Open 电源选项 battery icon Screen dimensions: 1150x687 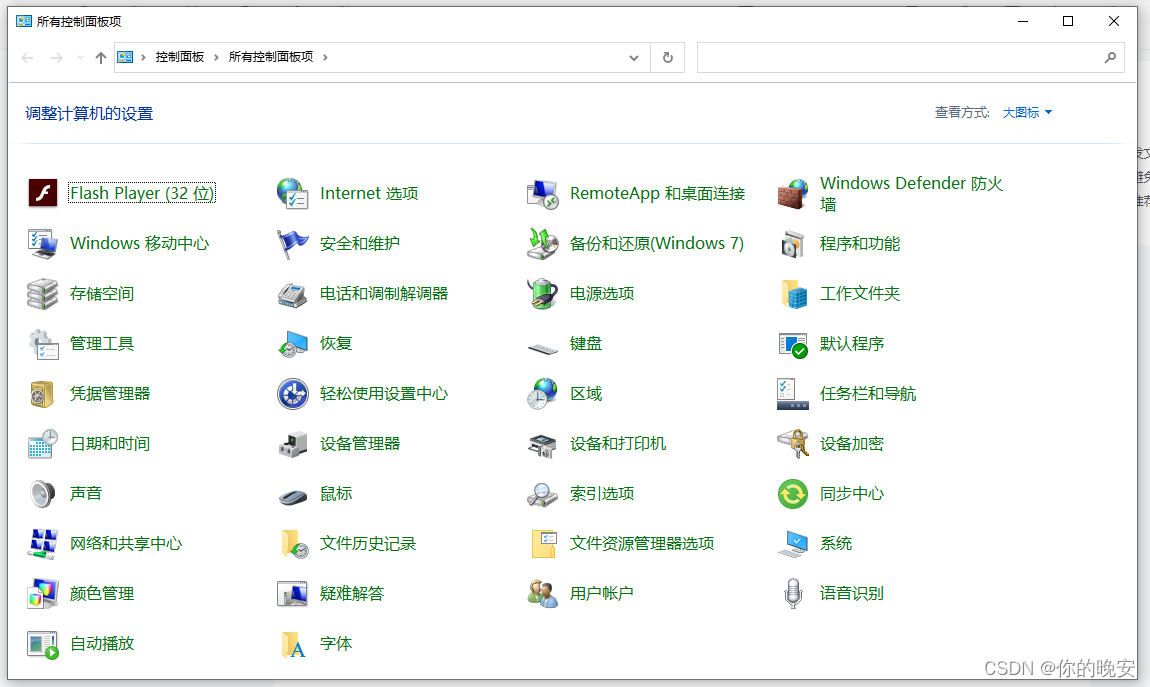click(x=543, y=293)
